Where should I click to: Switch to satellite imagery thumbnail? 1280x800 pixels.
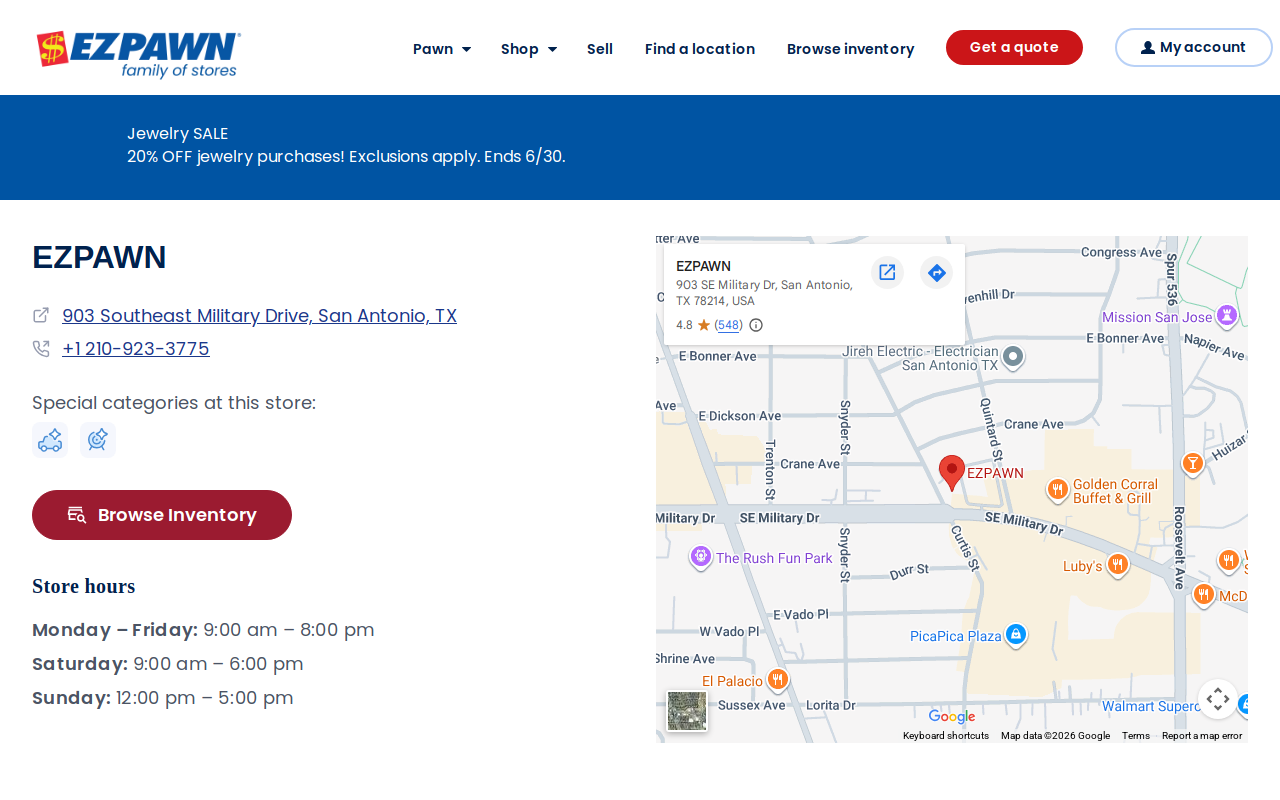click(687, 711)
